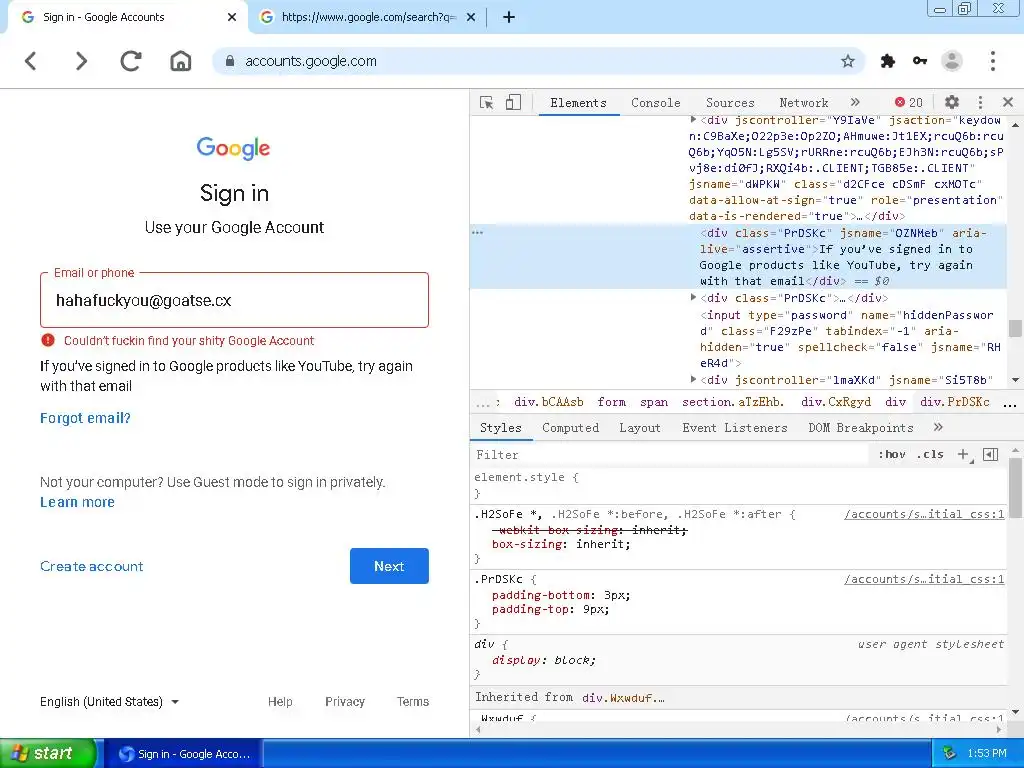Expand the collapsed div class PrDSKc node

coord(694,298)
